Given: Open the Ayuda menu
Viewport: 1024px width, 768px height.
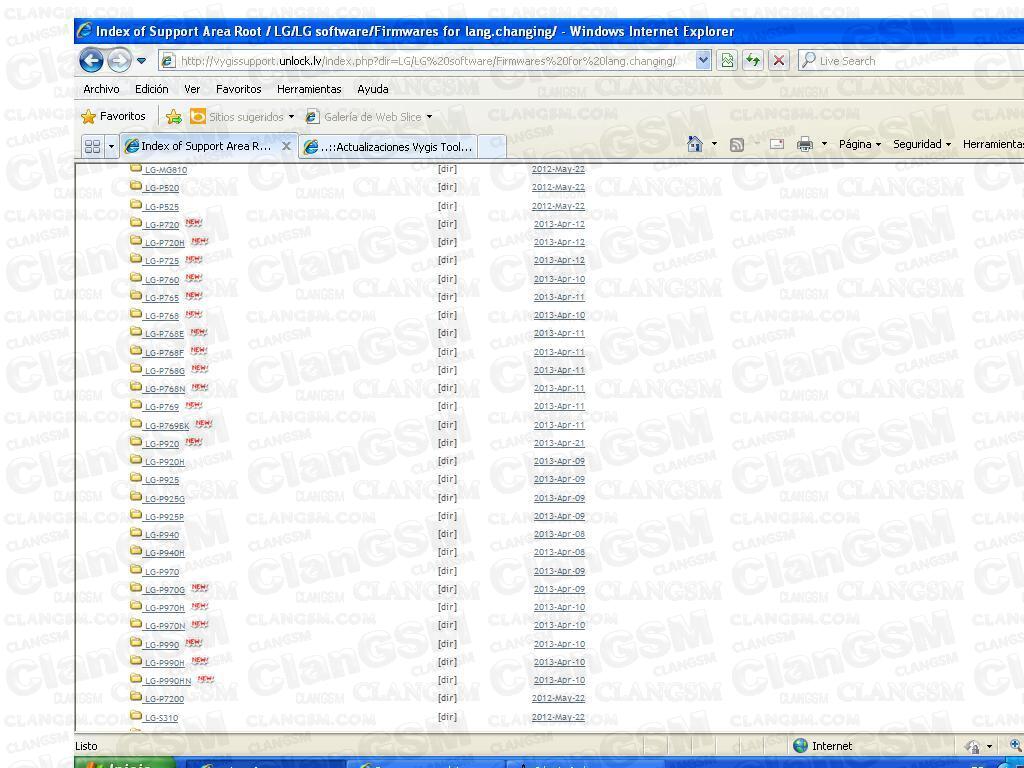Looking at the screenshot, I should pos(373,89).
